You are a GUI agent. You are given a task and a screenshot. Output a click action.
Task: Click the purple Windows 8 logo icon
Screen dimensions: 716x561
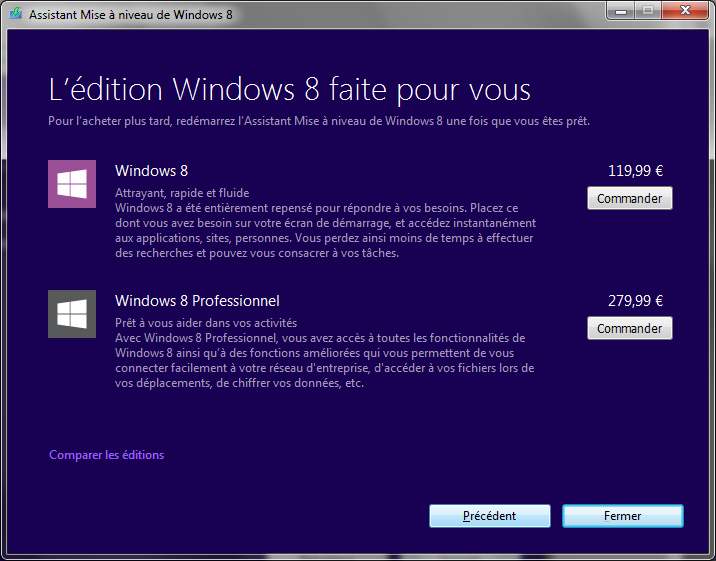[x=72, y=184]
